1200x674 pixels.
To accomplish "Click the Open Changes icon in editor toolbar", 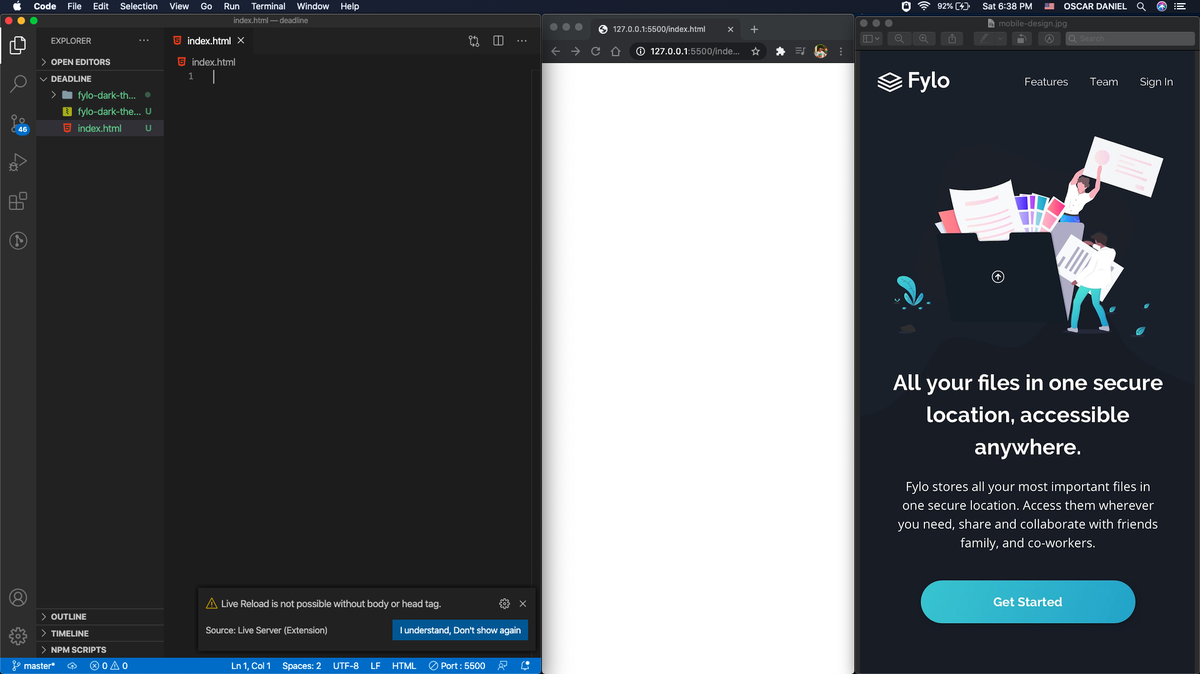I will pos(474,41).
